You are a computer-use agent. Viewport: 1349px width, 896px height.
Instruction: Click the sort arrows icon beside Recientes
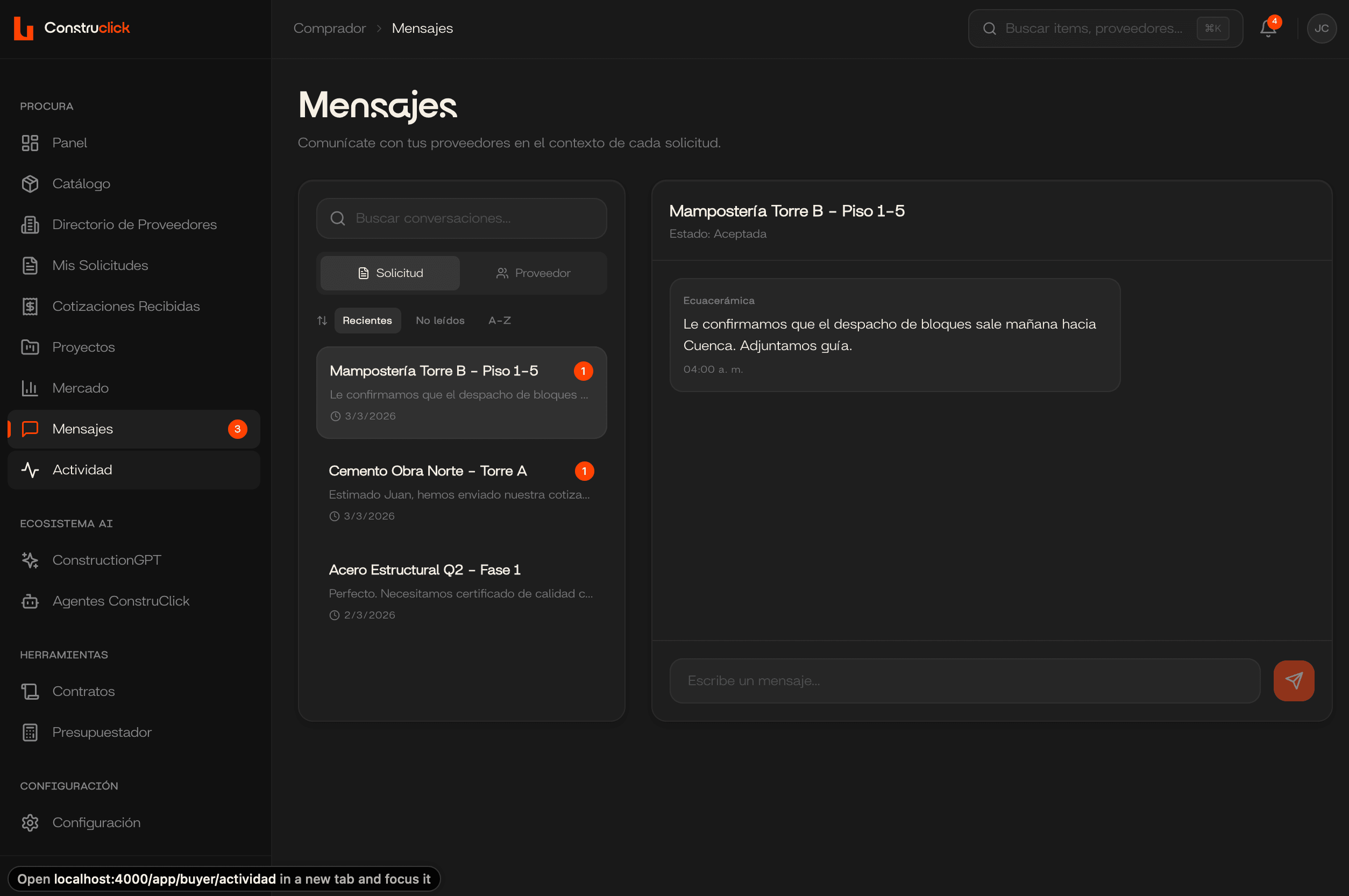pos(322,321)
